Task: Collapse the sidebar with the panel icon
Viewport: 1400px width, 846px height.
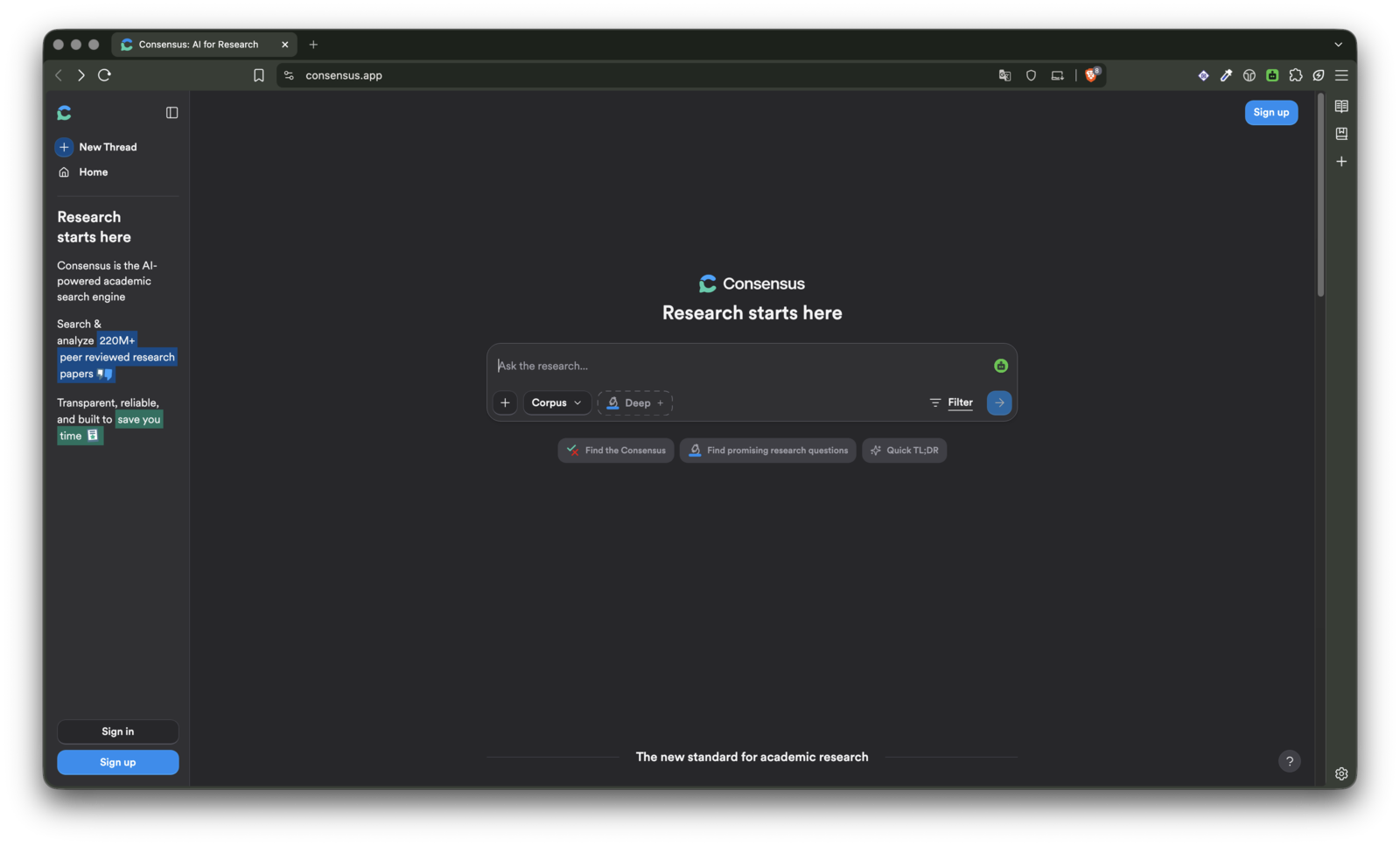Action: [171, 113]
